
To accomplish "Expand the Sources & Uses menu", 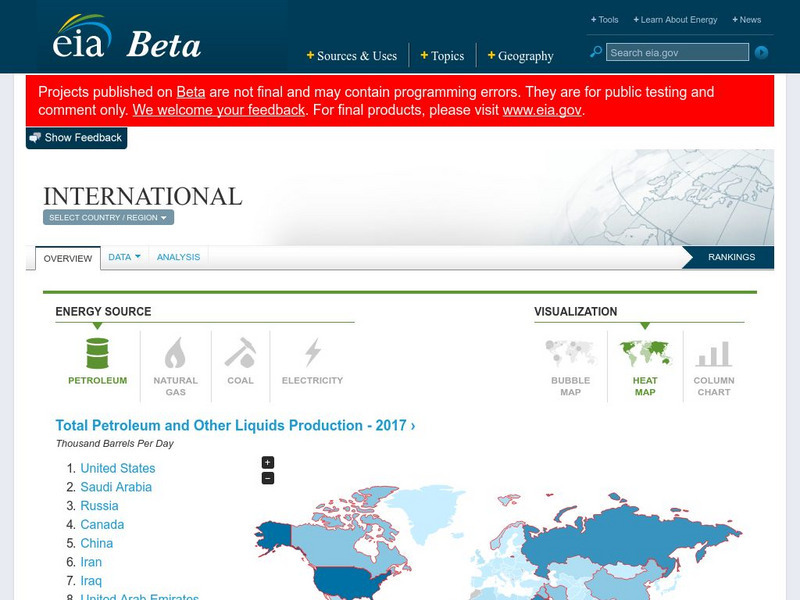I will click(351, 56).
